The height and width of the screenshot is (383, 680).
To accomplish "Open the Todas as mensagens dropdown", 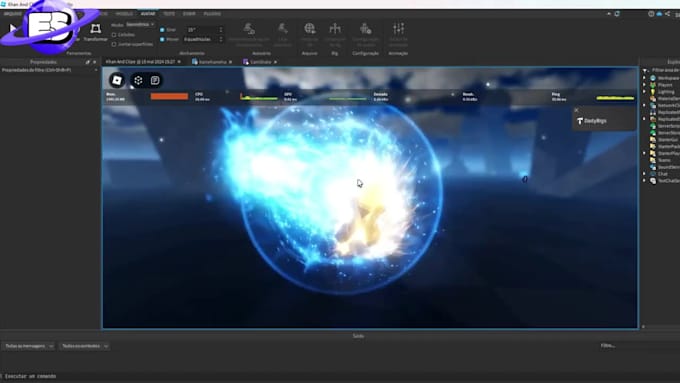I will pyautogui.click(x=29, y=346).
